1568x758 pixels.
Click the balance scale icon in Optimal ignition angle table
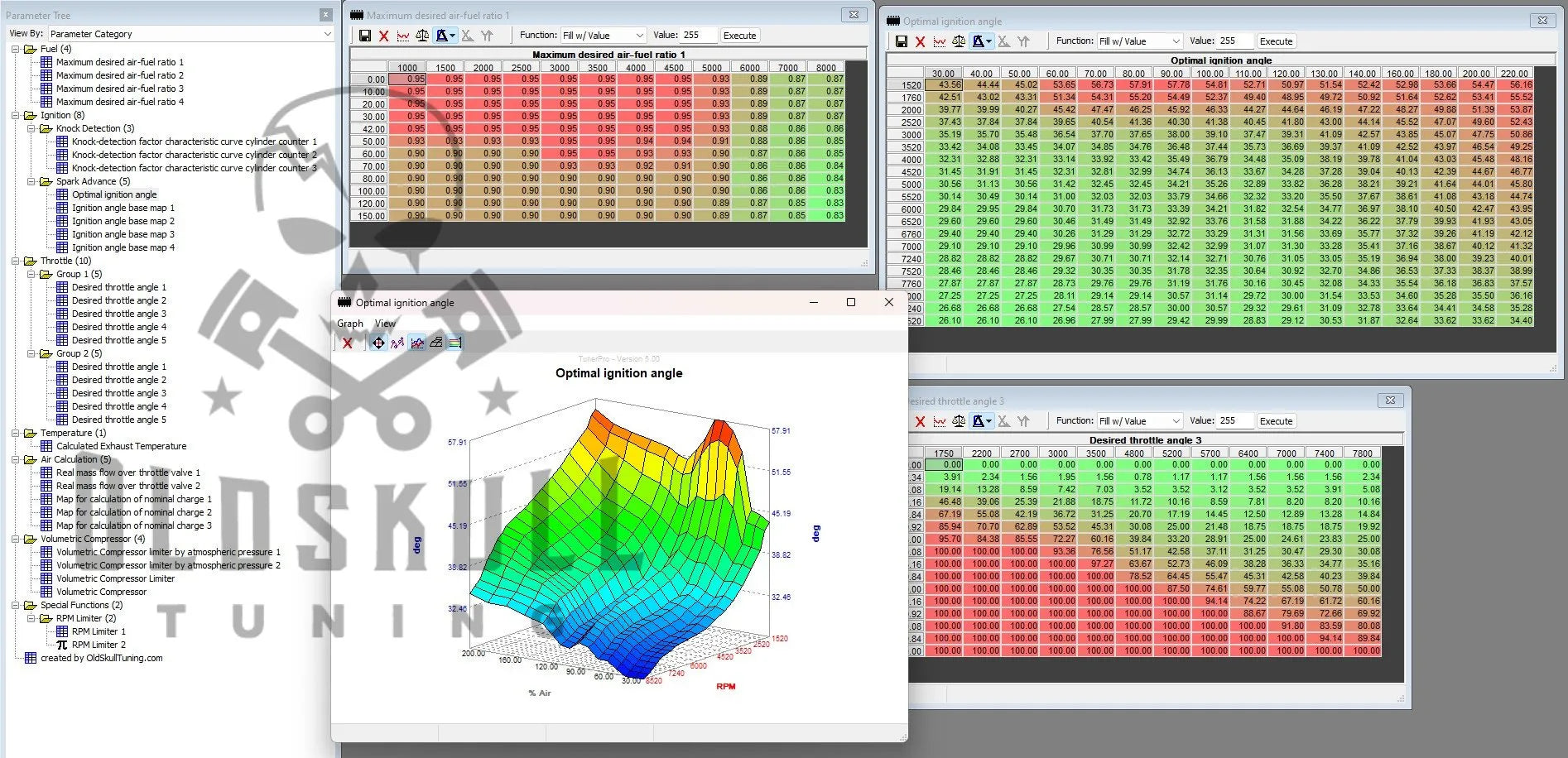(x=959, y=41)
